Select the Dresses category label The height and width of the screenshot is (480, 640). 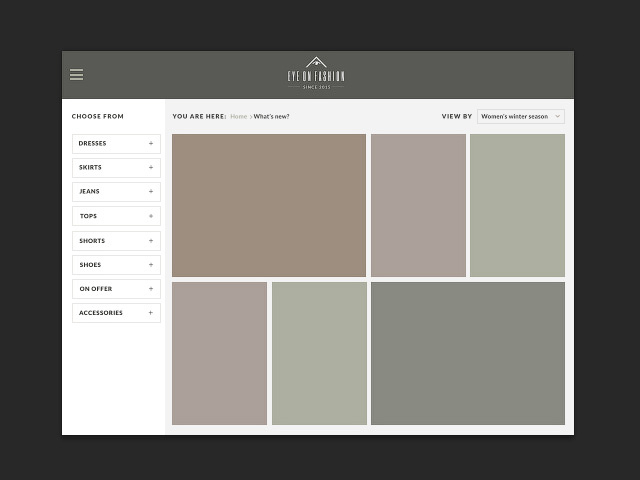coord(92,144)
